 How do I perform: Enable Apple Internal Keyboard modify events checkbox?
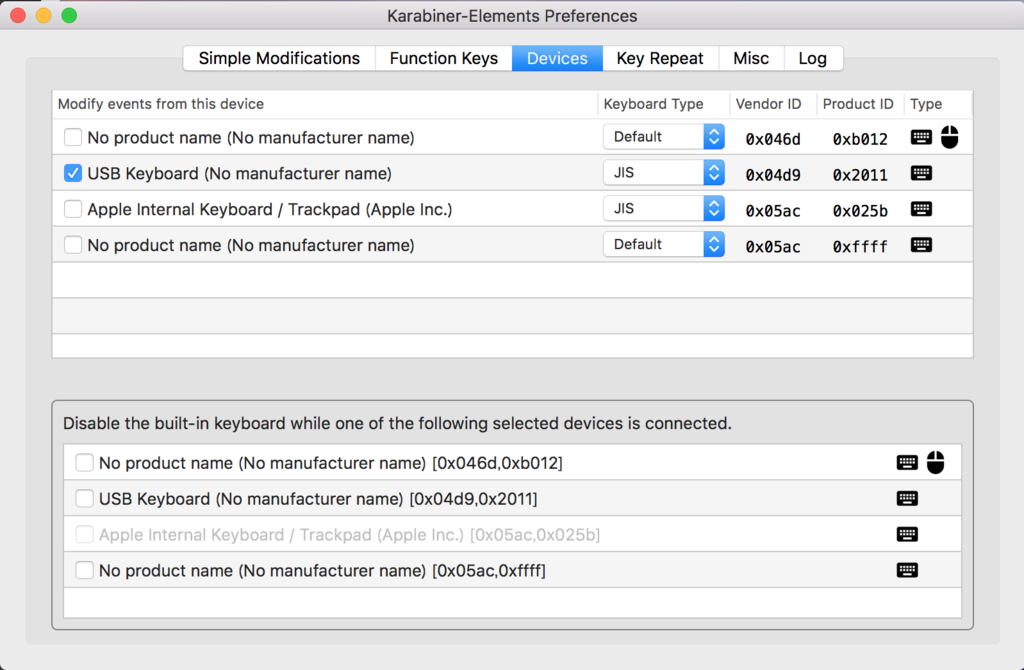point(73,209)
